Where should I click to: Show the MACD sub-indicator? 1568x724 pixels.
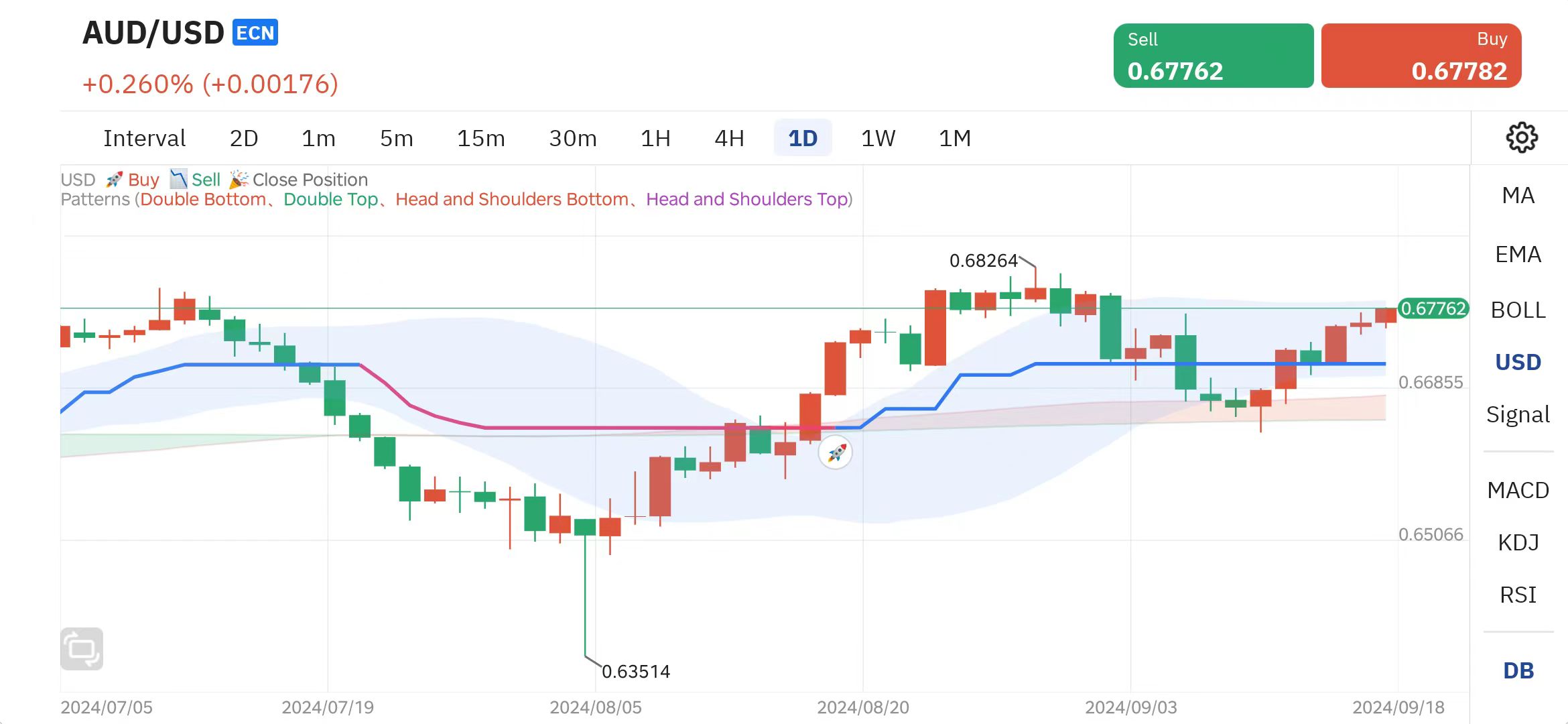(1518, 491)
